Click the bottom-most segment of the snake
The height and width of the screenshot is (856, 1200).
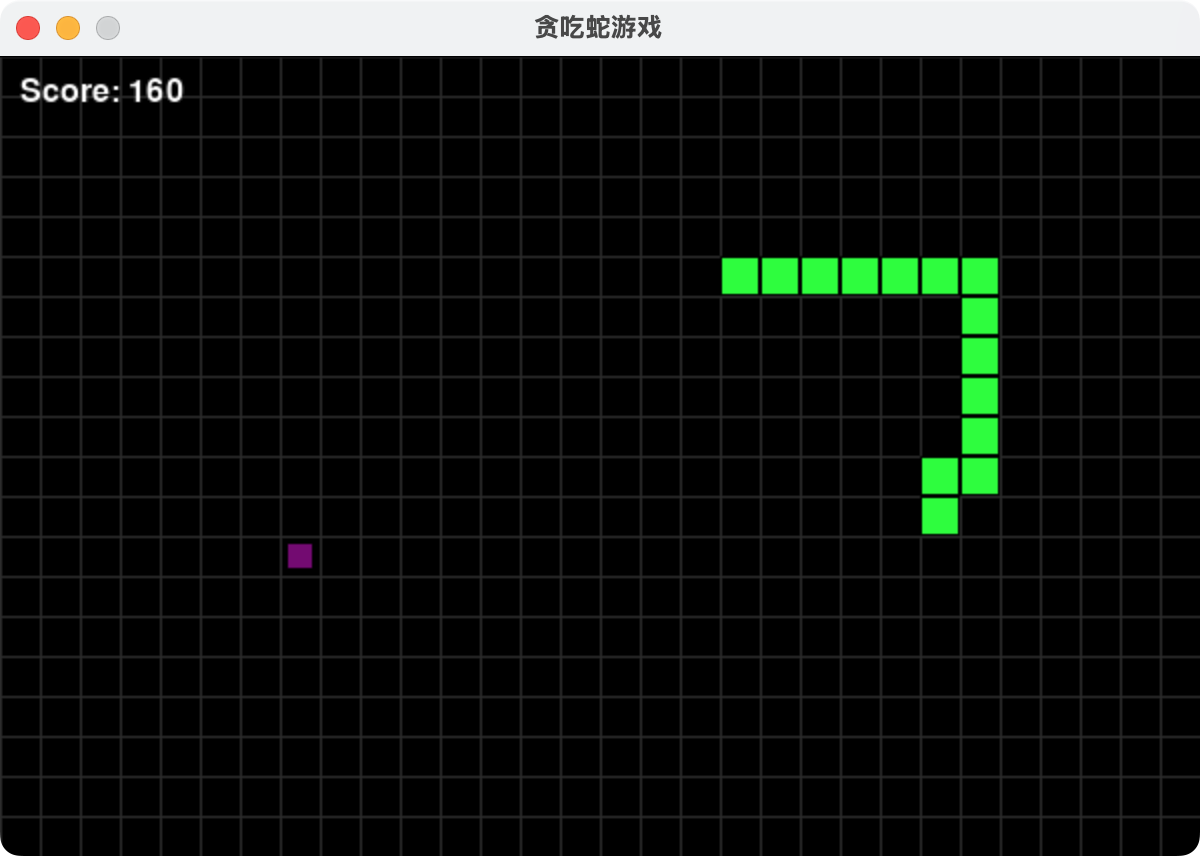click(940, 516)
